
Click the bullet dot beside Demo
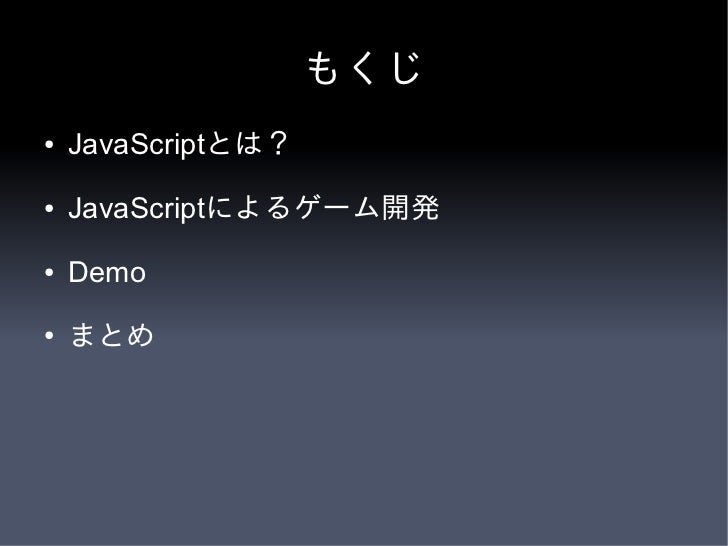point(49,273)
